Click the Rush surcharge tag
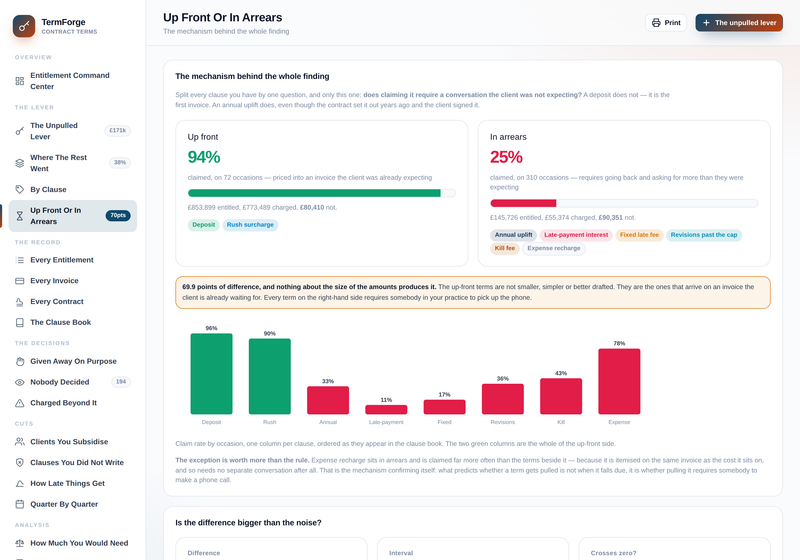The height and width of the screenshot is (560, 800). 250,225
